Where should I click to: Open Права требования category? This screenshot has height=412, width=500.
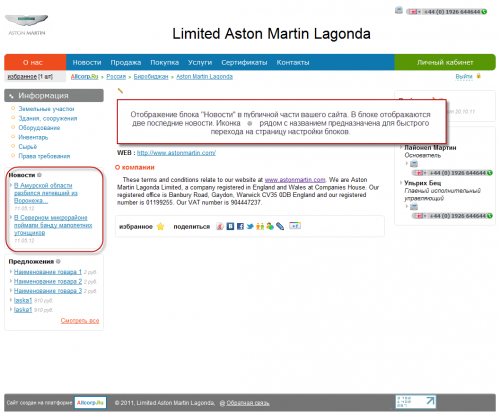(x=44, y=156)
